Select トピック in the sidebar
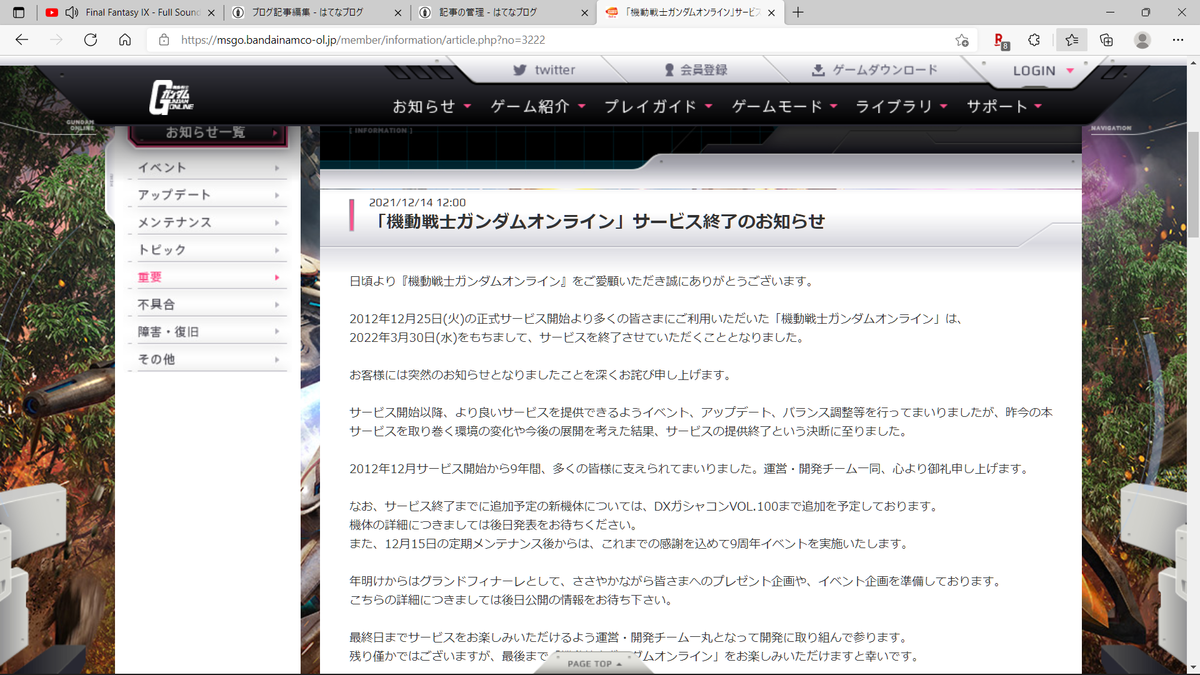The width and height of the screenshot is (1200, 675). pyautogui.click(x=209, y=249)
